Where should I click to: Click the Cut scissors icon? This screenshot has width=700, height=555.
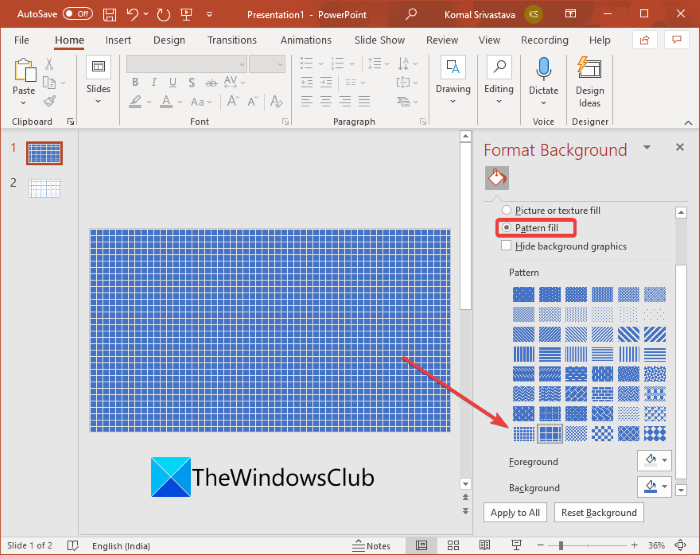click(x=49, y=64)
